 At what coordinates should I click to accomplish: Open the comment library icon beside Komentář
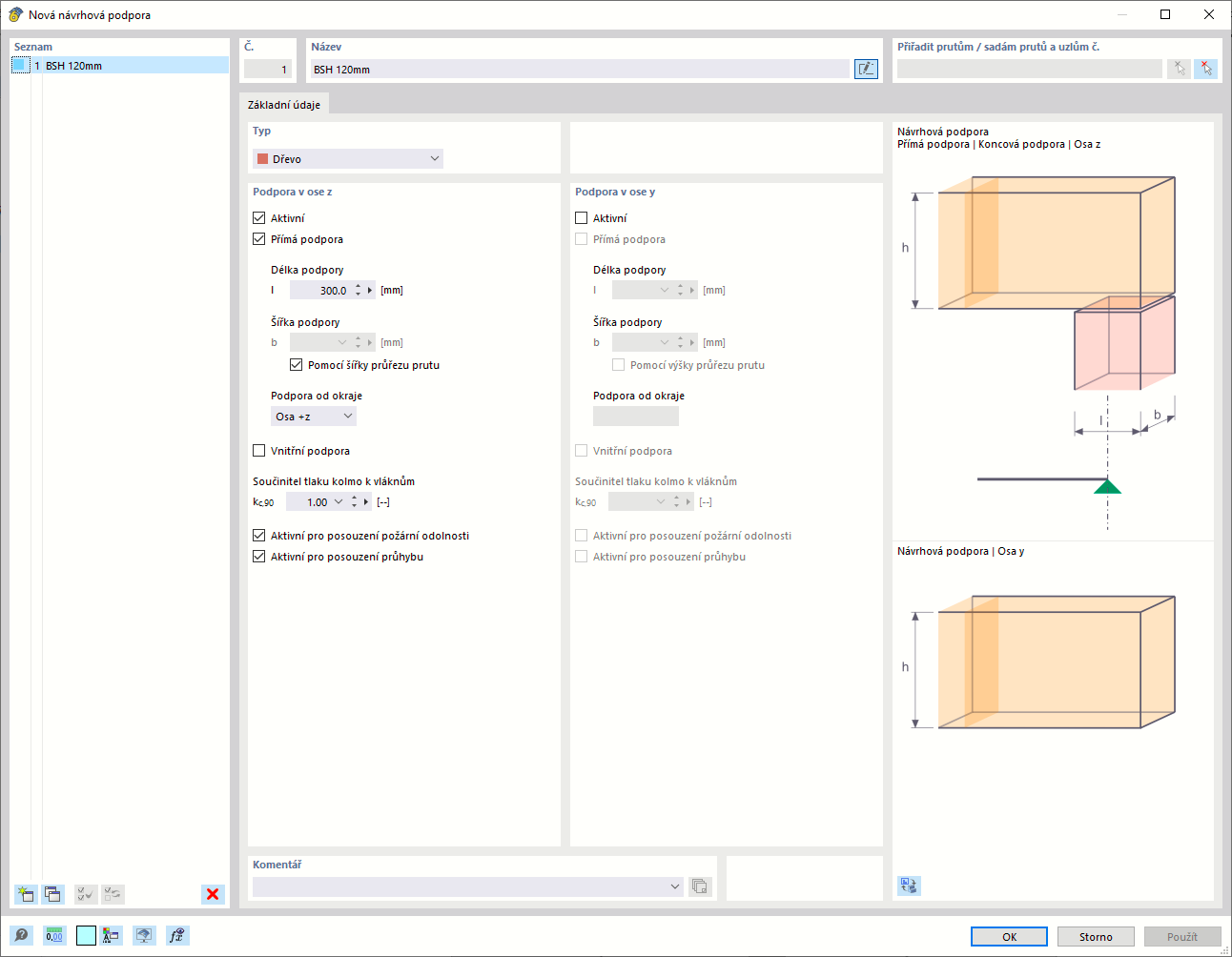click(700, 886)
